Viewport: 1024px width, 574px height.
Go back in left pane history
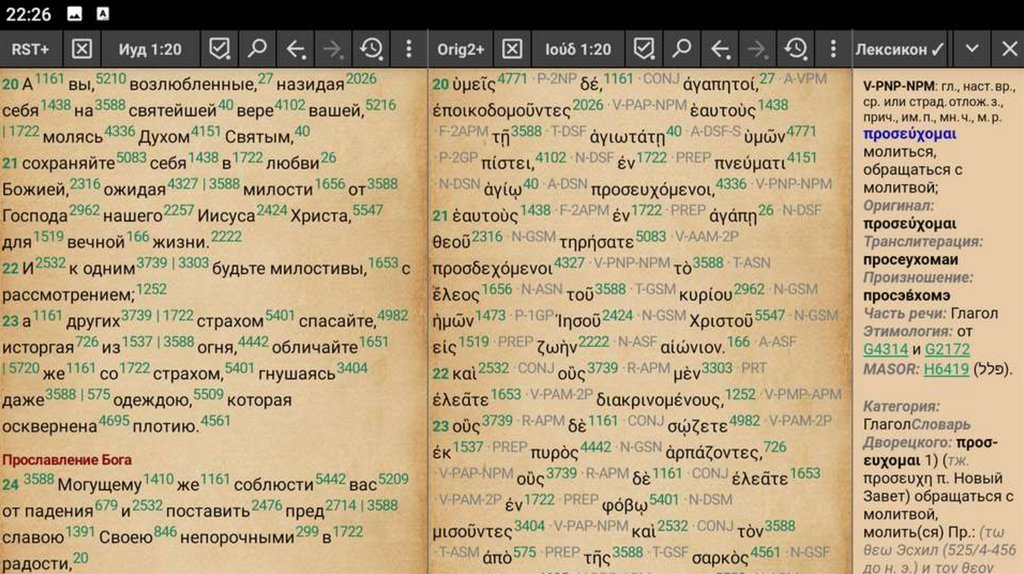295,49
